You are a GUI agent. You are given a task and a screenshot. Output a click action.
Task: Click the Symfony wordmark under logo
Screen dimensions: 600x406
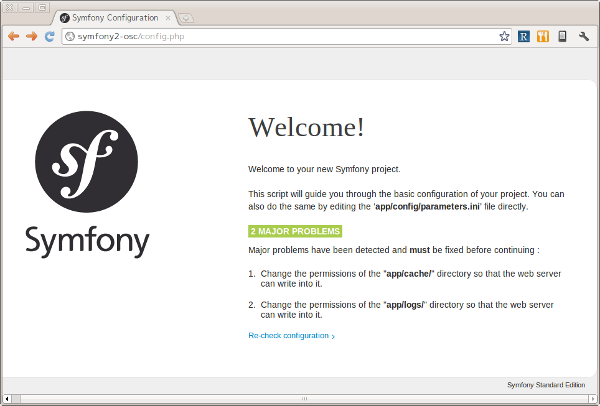click(x=87, y=241)
